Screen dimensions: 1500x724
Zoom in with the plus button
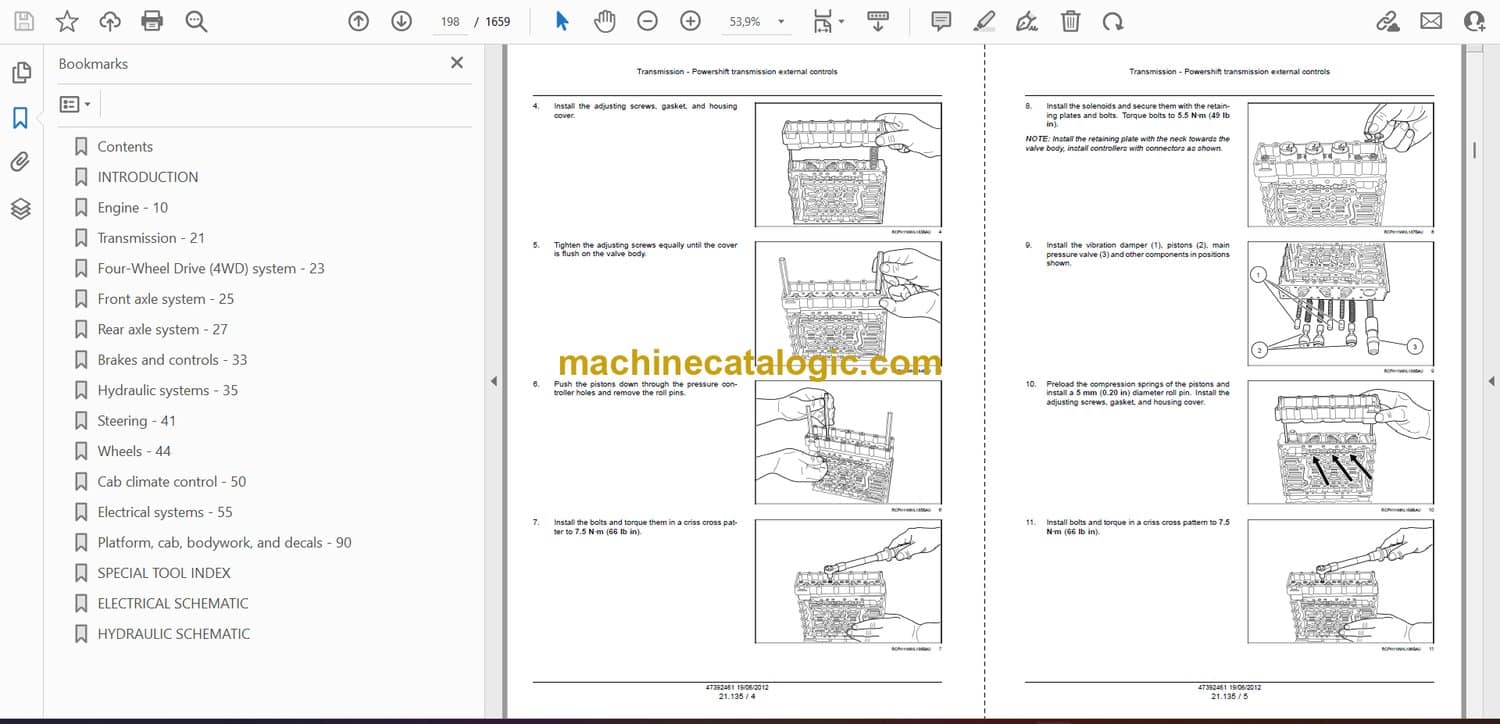click(690, 21)
